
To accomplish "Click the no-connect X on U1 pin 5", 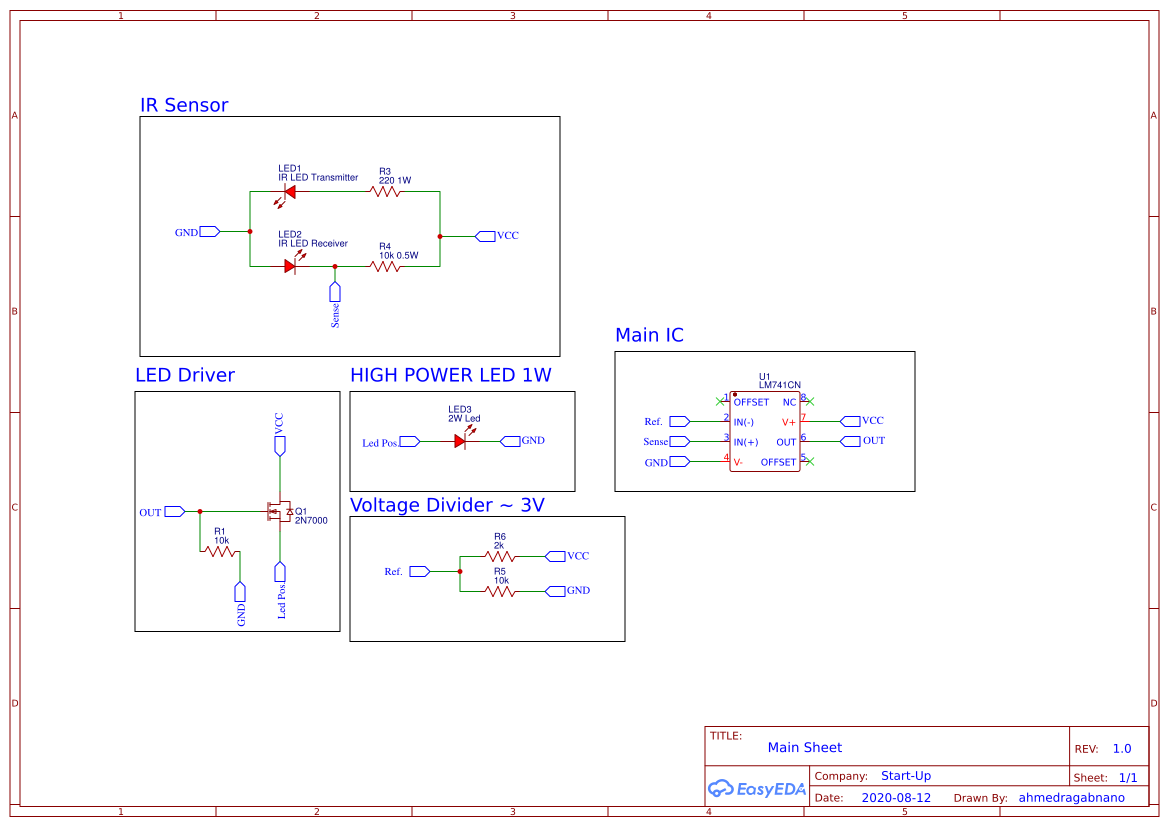I will (810, 462).
